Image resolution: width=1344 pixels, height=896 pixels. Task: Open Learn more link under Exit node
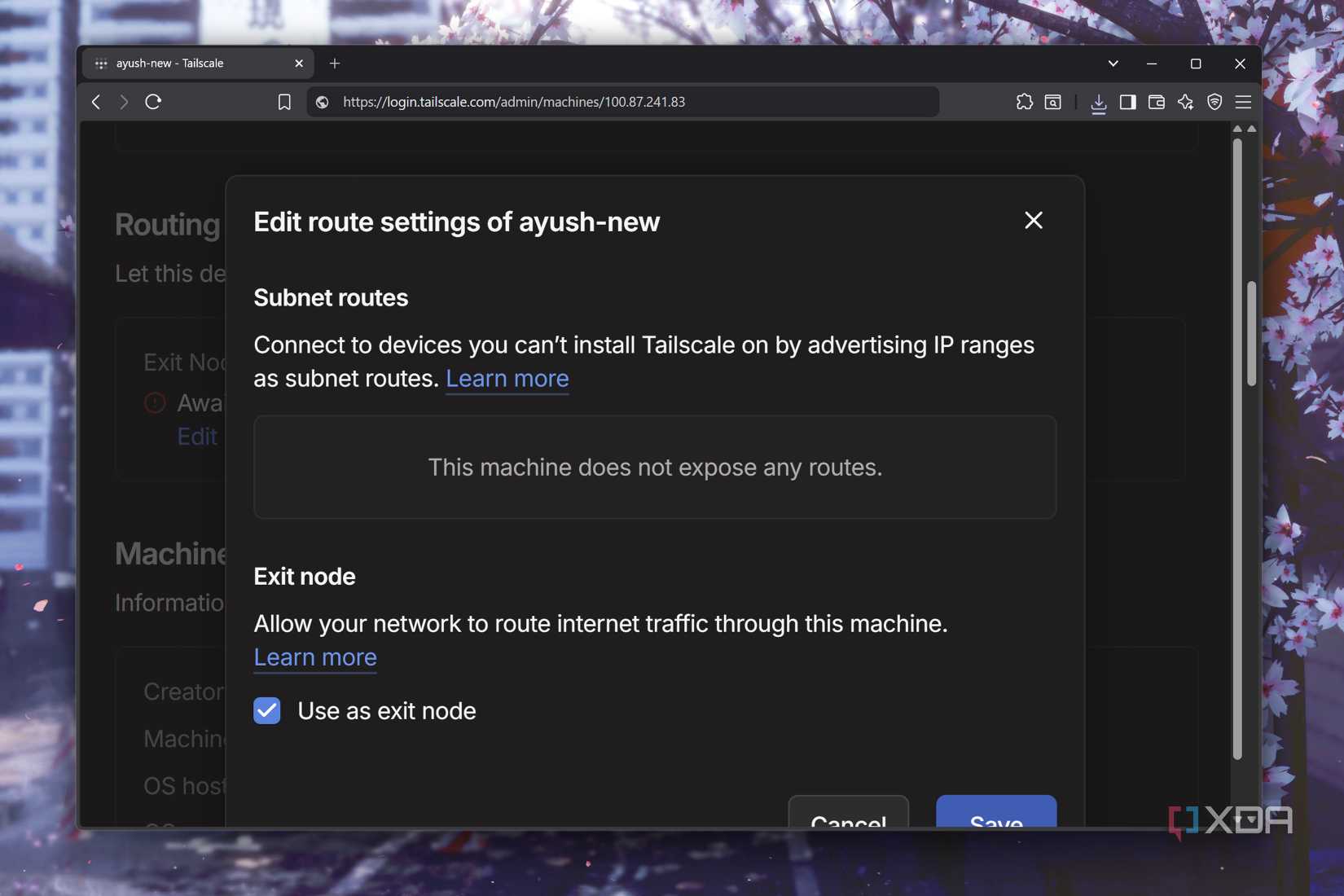[315, 657]
